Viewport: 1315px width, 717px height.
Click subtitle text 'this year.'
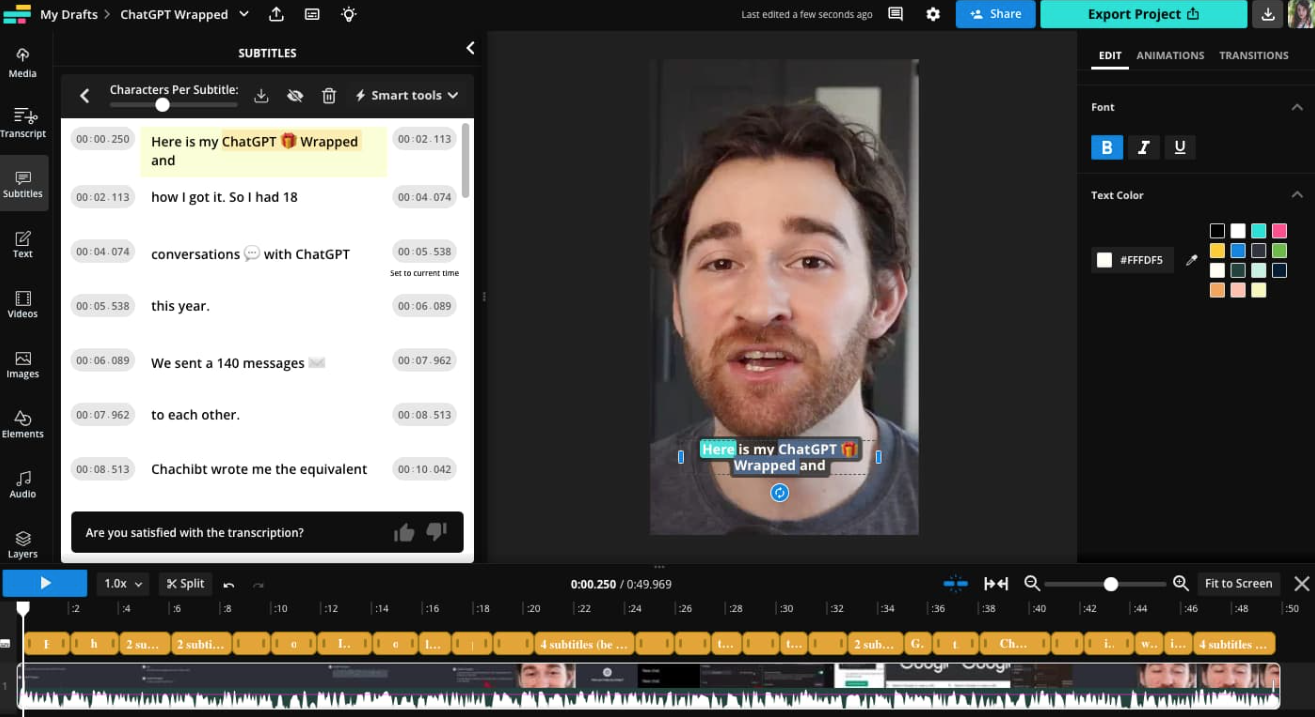180,306
